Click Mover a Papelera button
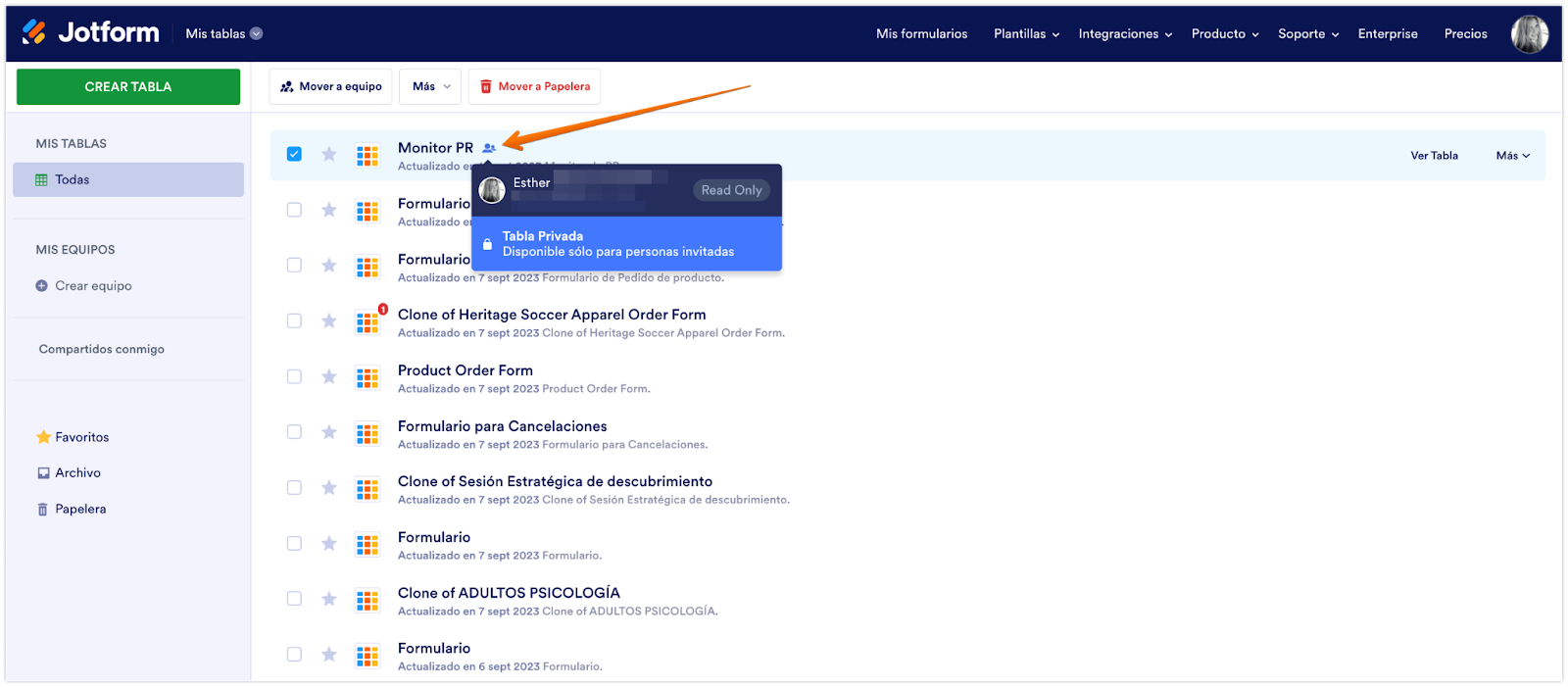Screen dimensions: 1568x687 [x=534, y=86]
